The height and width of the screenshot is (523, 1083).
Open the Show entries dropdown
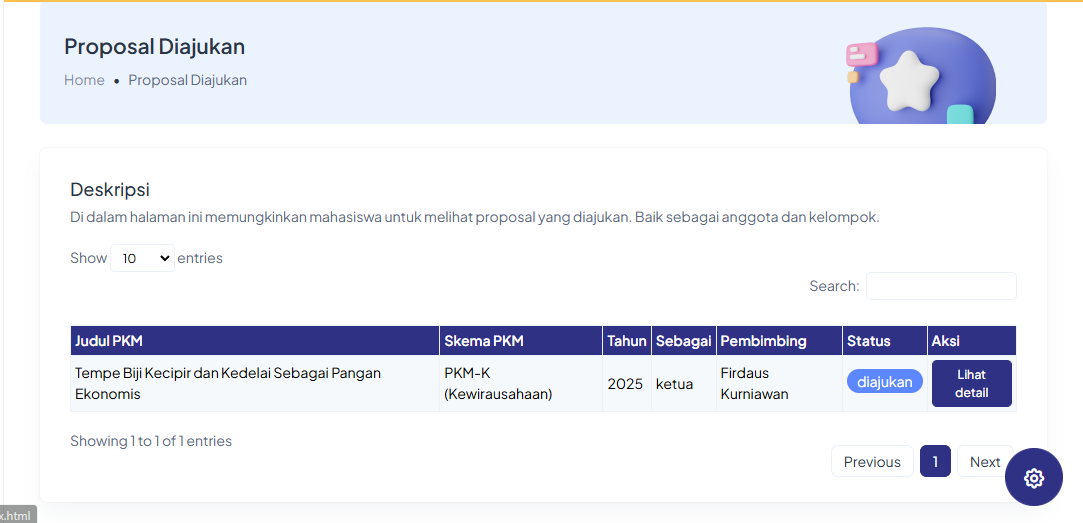pyautogui.click(x=142, y=258)
